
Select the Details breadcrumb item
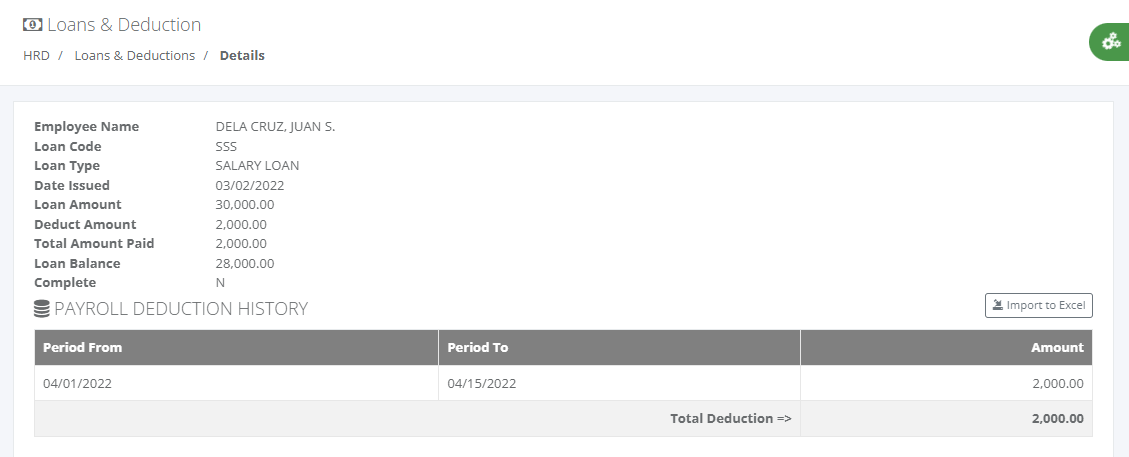pos(242,55)
